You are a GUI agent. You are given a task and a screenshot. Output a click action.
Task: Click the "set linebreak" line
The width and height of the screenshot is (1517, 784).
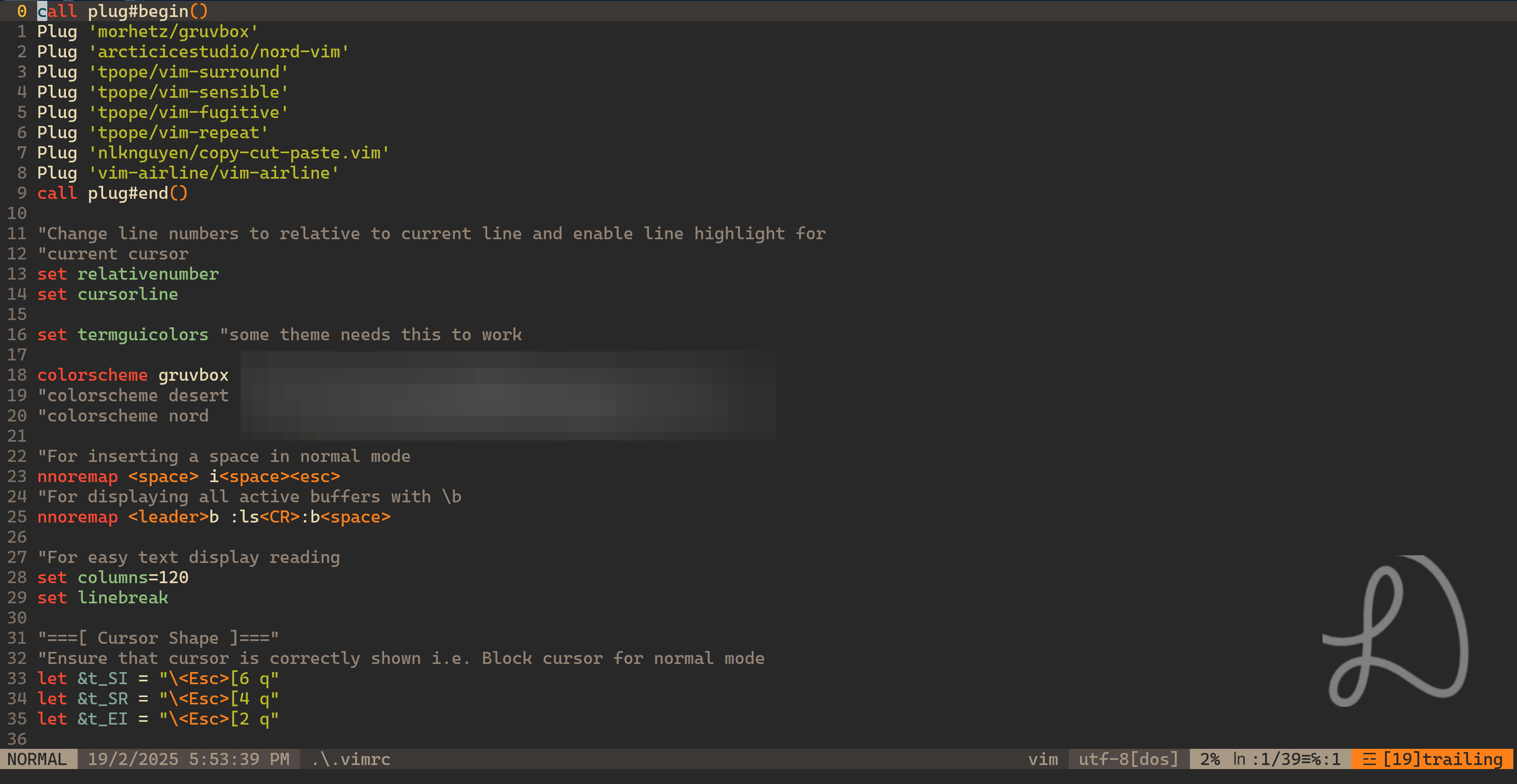point(102,597)
